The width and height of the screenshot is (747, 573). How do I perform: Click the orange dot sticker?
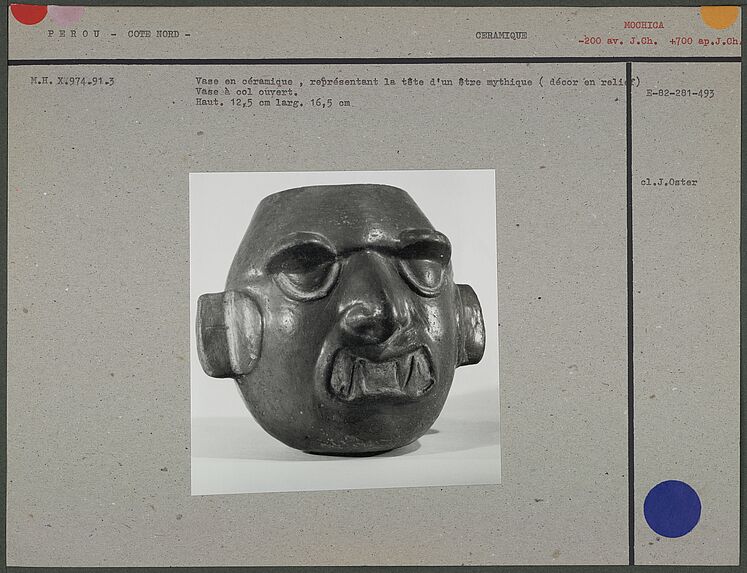719,17
